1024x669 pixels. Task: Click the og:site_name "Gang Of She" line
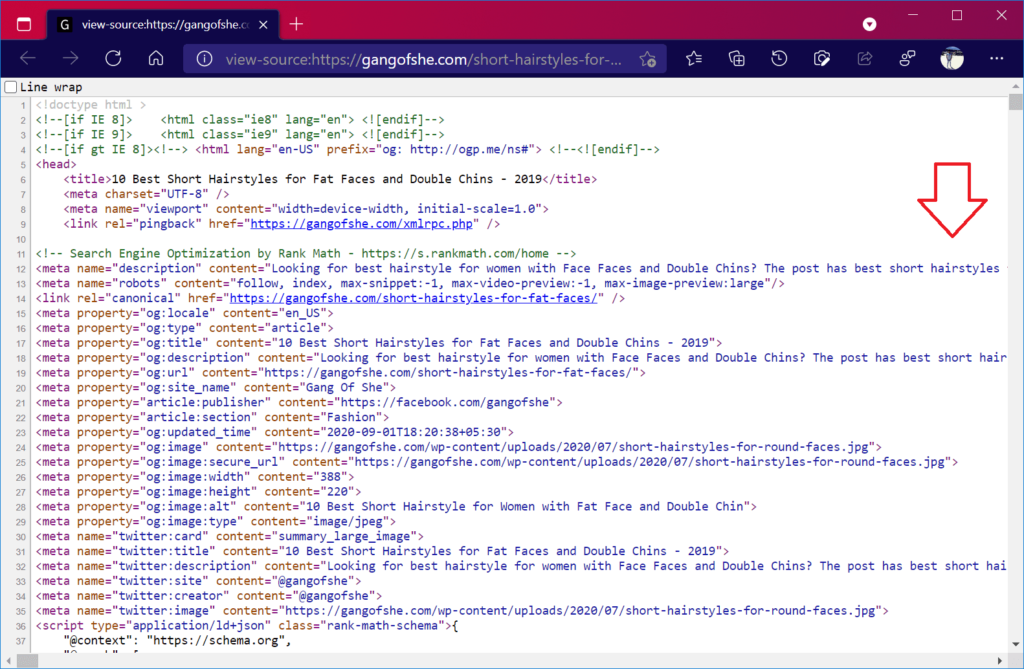point(216,387)
